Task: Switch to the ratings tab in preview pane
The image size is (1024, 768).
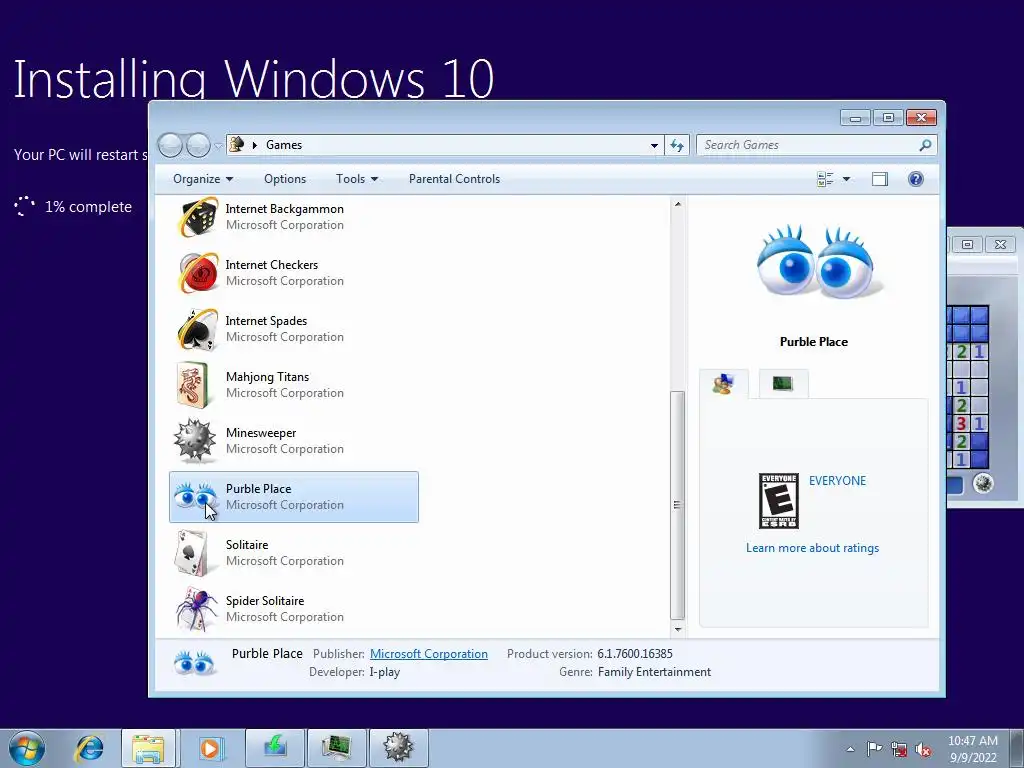Action: pyautogui.click(x=724, y=384)
